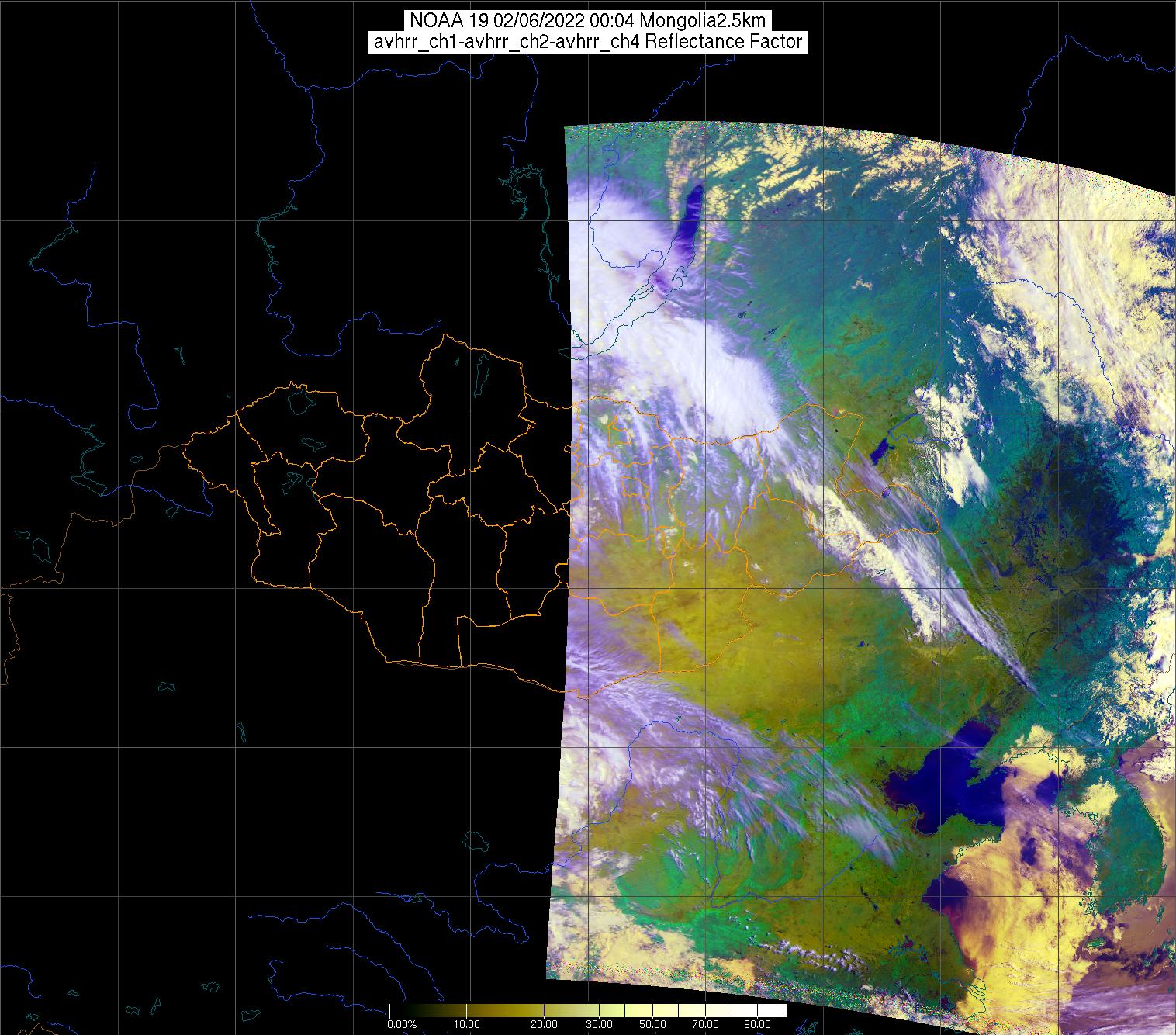Screen dimensions: 1176x1035
Task: Click the 20.00 tick label on color scale
Action: [x=543, y=1025]
